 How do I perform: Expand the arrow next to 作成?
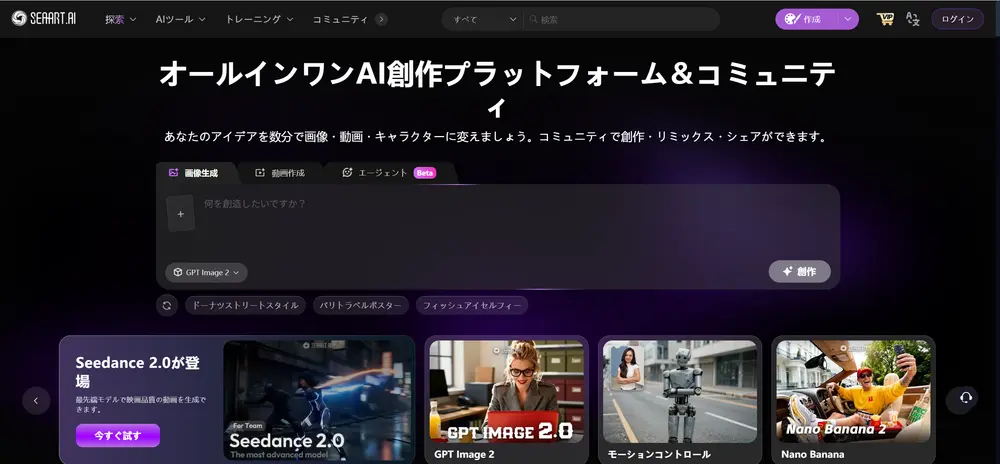pyautogui.click(x=848, y=19)
